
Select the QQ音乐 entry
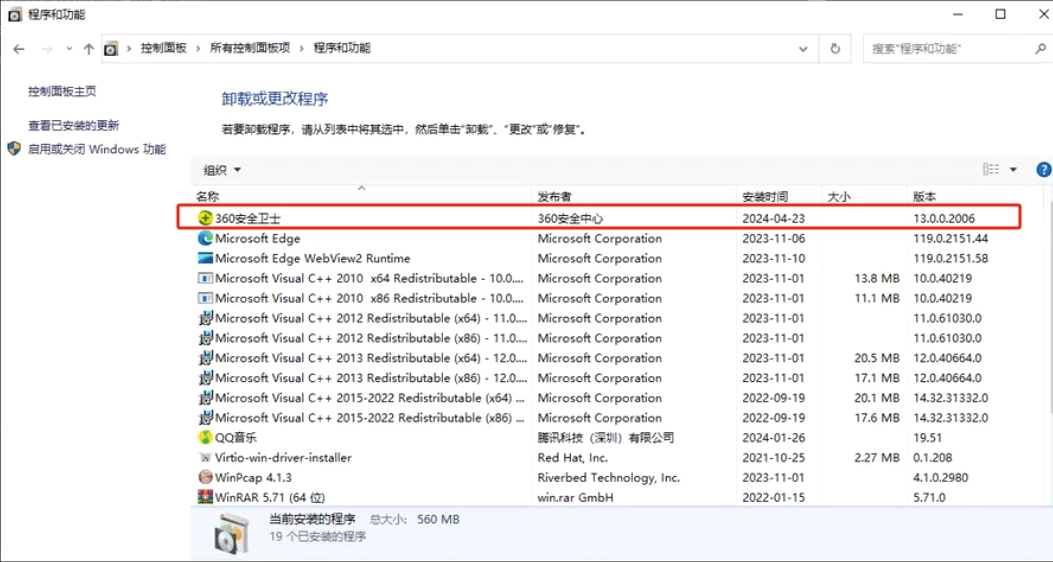[x=236, y=438]
